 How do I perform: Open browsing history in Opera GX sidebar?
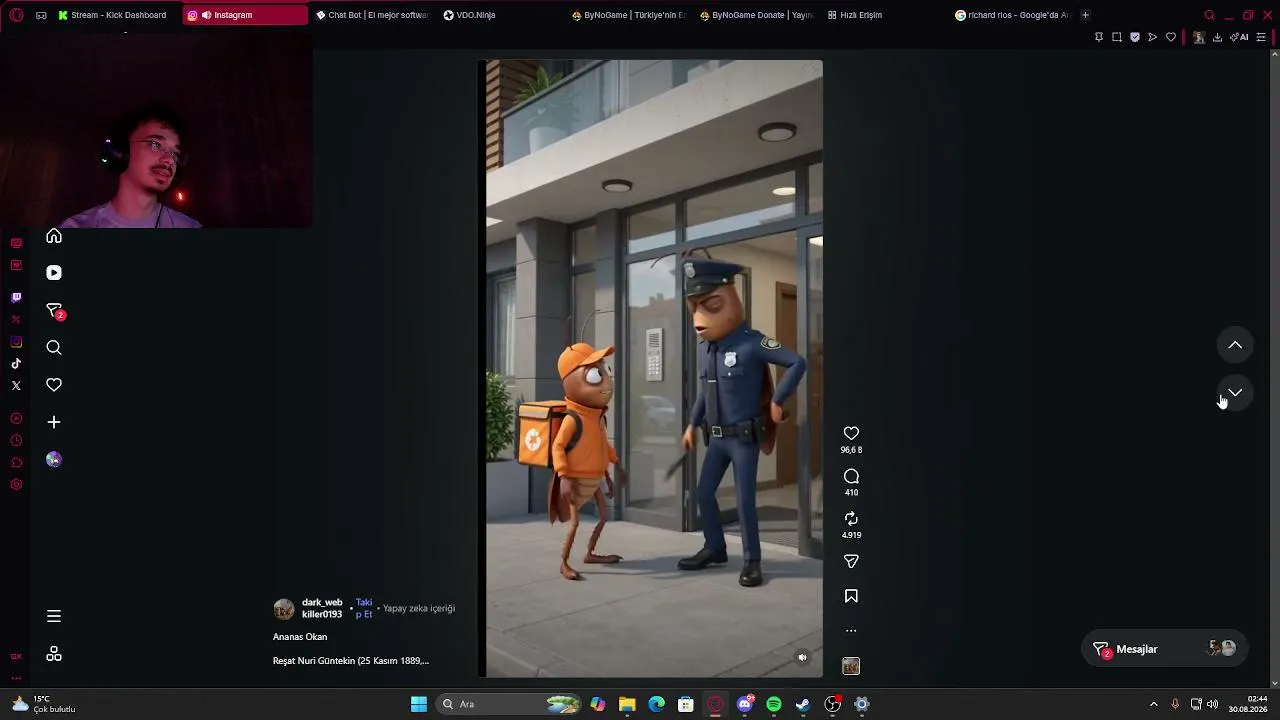[x=16, y=440]
